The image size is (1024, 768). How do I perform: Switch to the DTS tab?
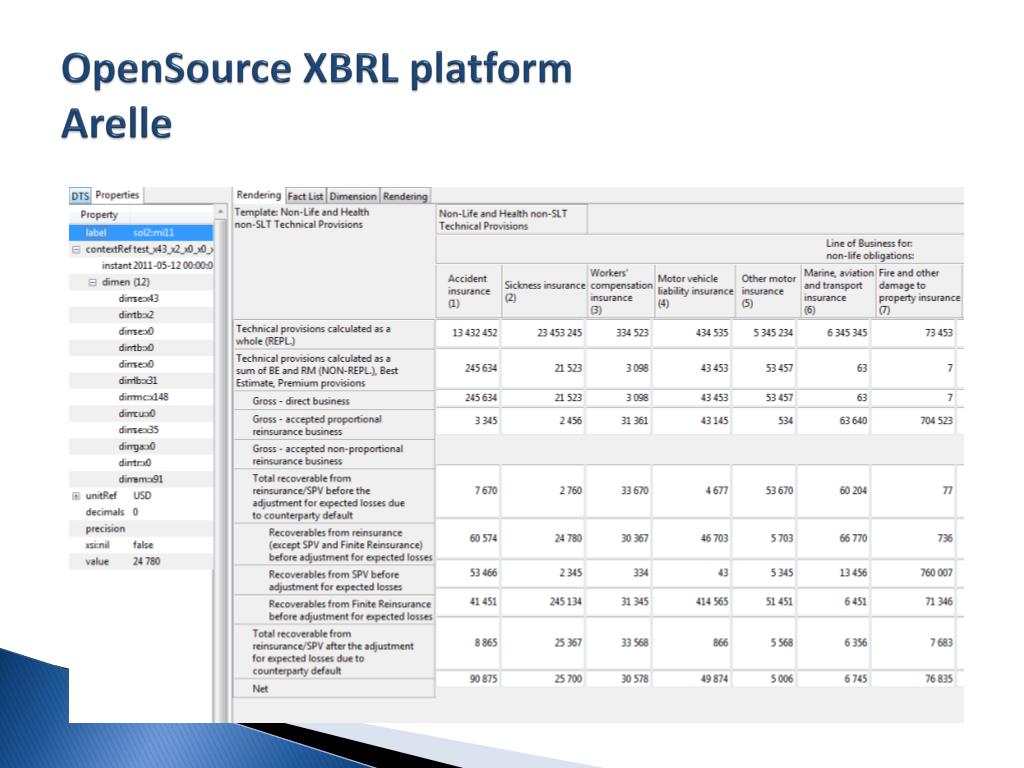pyautogui.click(x=80, y=195)
